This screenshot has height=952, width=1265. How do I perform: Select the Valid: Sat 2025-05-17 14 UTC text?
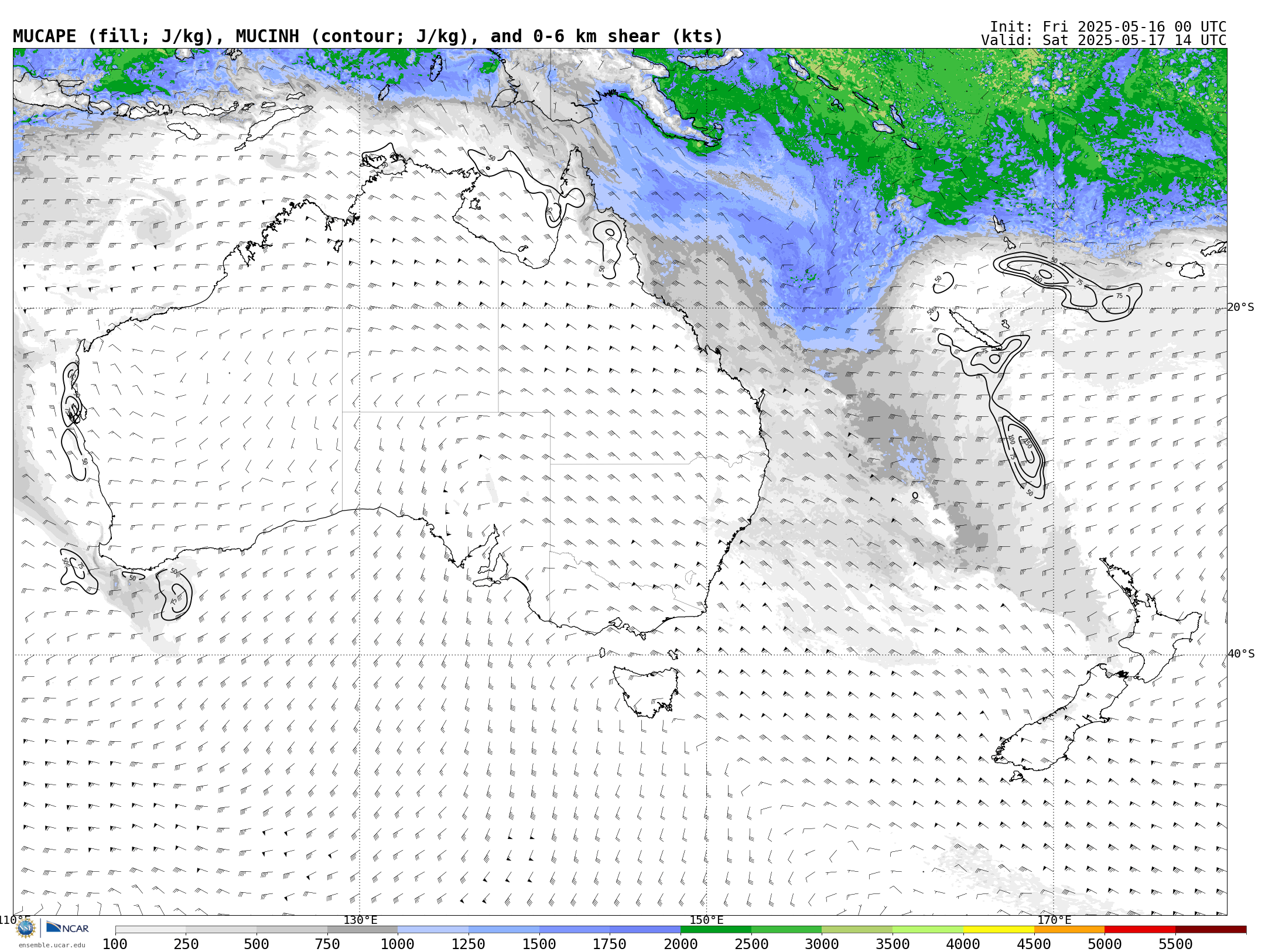pos(1103,40)
